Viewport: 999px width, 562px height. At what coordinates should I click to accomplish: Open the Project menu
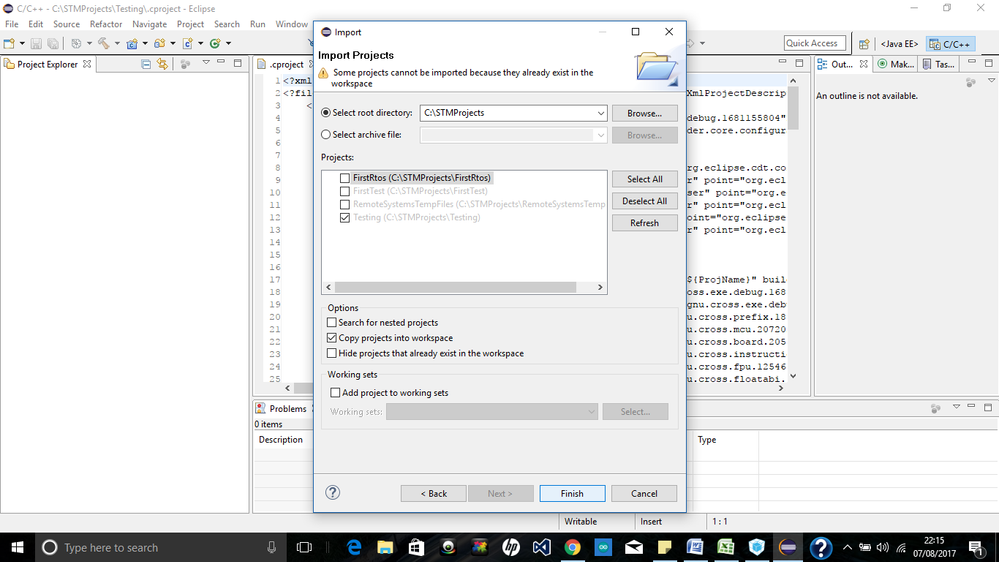coord(190,24)
